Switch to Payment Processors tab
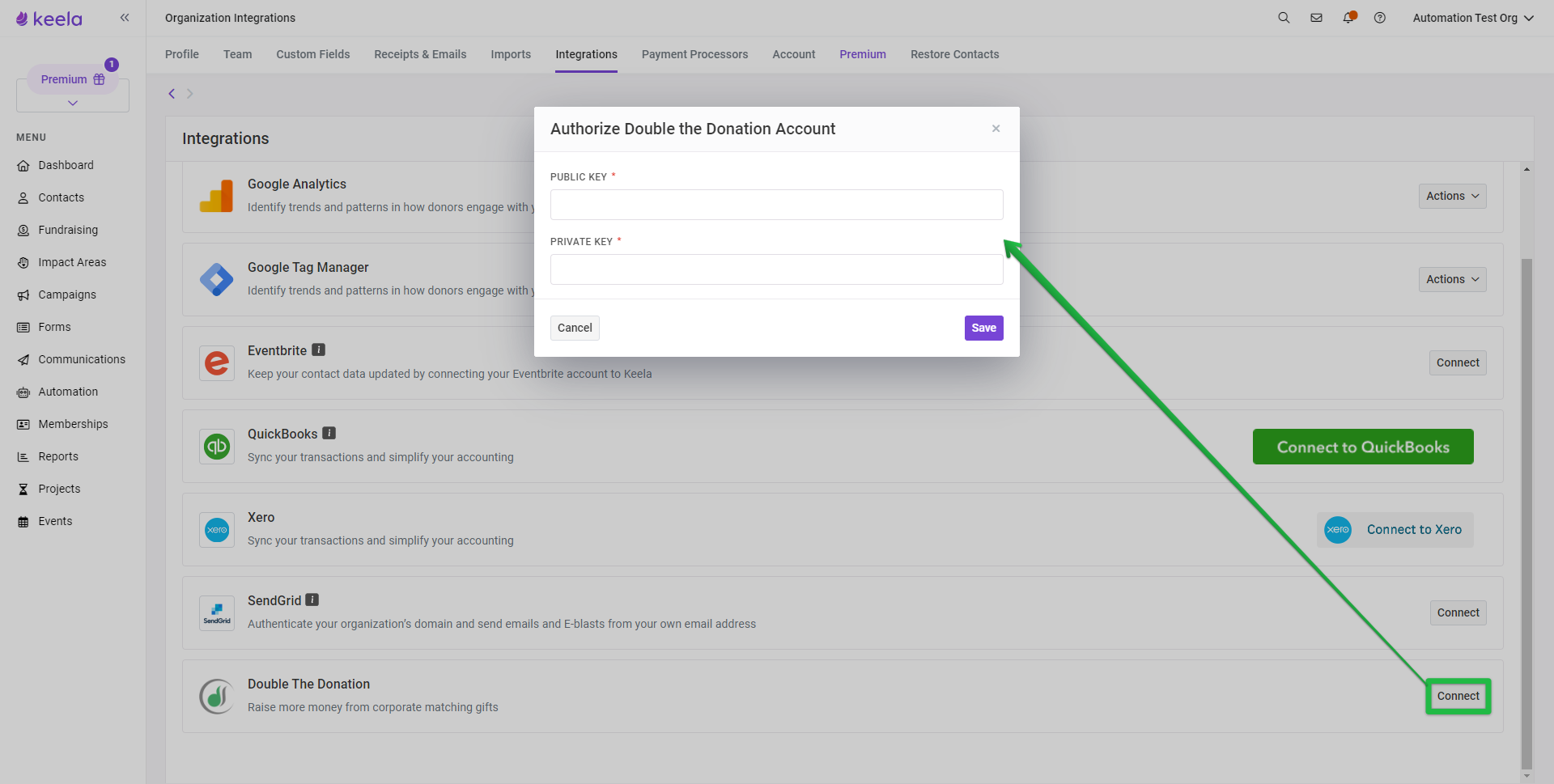The height and width of the screenshot is (784, 1554). point(694,54)
